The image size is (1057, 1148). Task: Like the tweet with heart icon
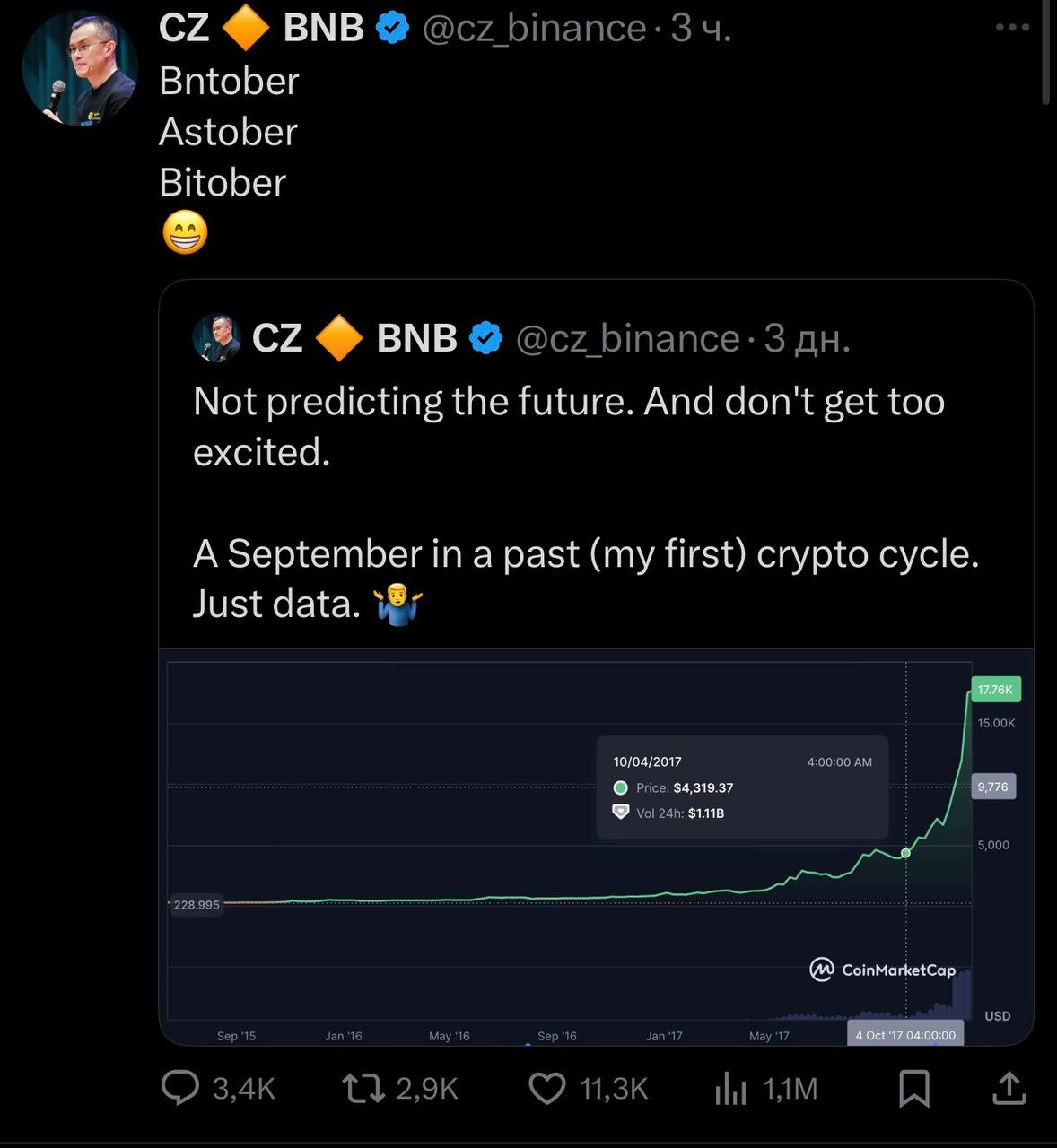tap(546, 1088)
